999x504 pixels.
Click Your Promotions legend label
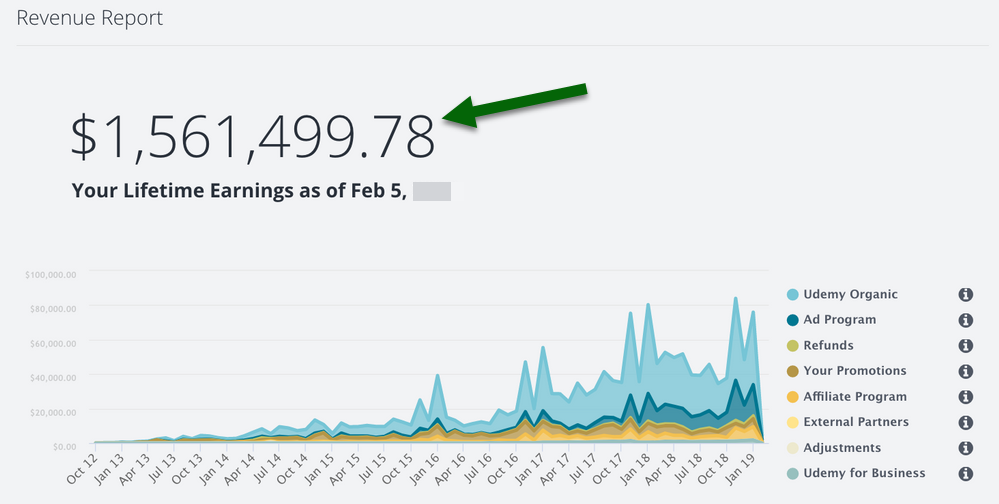854,371
